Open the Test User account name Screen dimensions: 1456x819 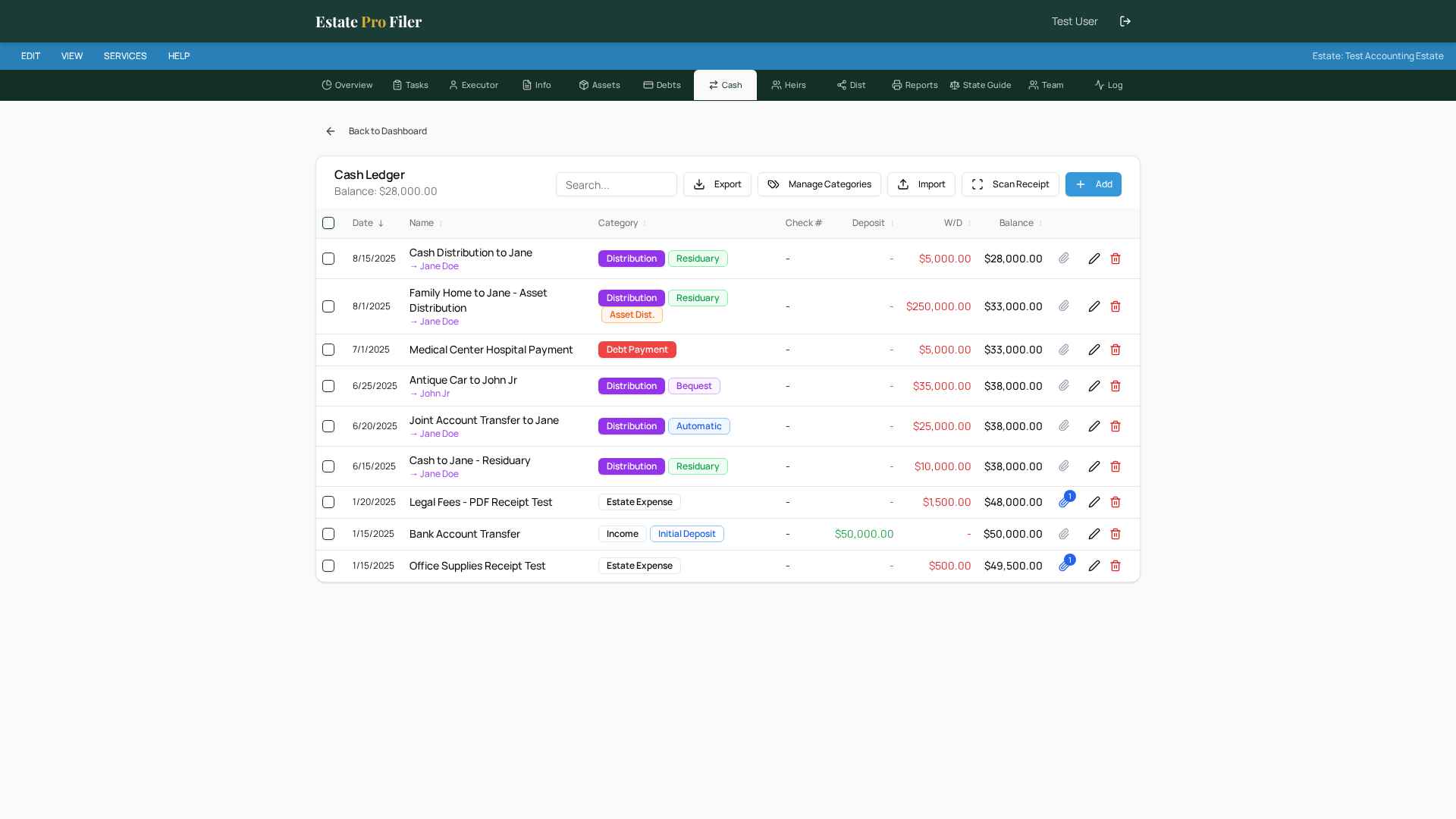click(x=1075, y=21)
